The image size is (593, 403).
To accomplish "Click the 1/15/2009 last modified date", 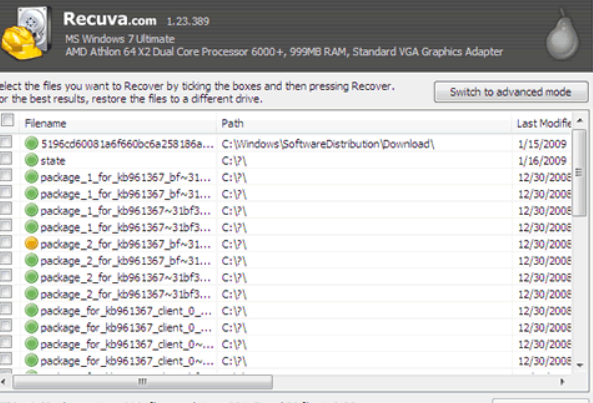I will tap(542, 144).
